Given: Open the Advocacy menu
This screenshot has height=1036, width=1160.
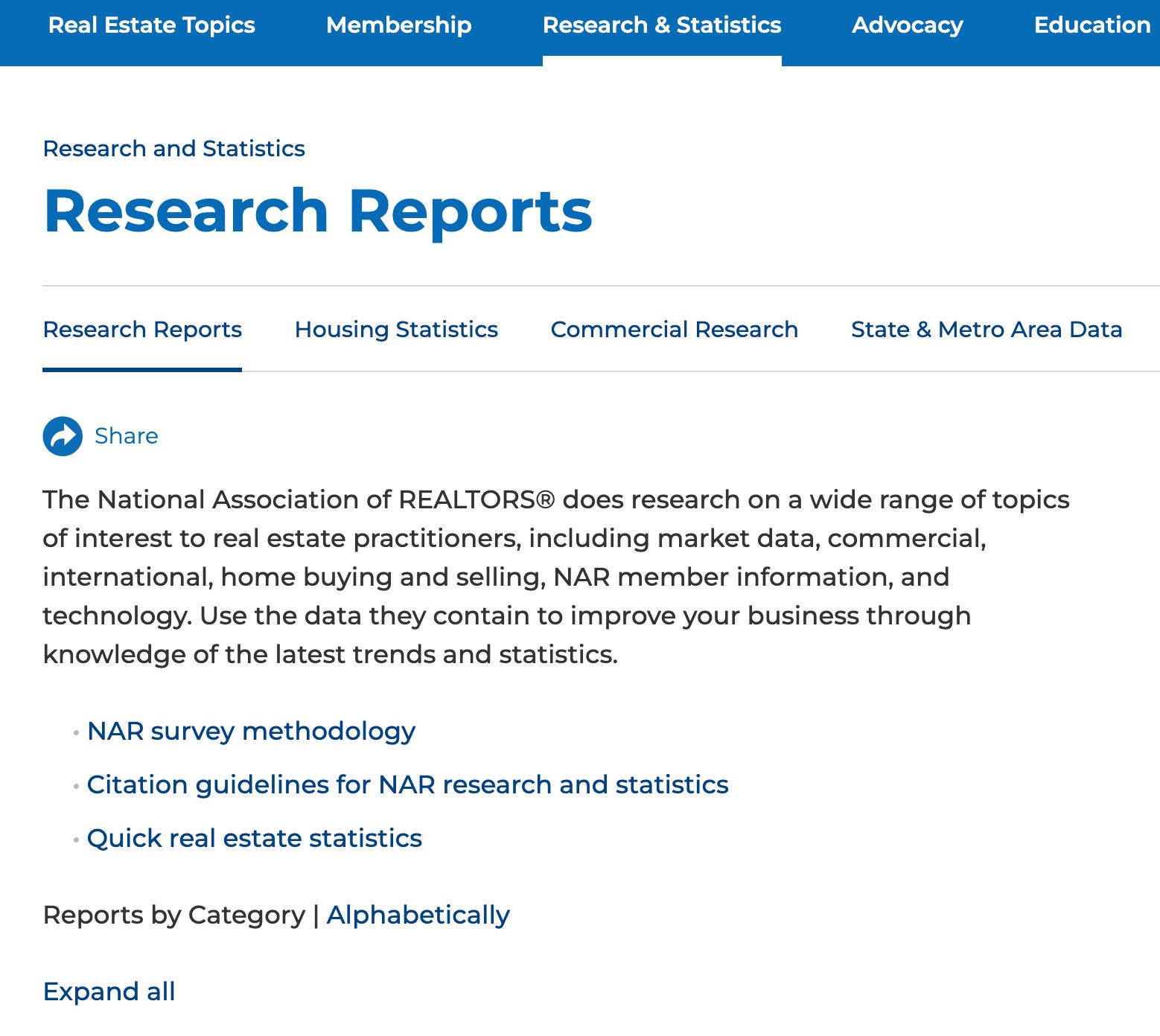Looking at the screenshot, I should pyautogui.click(x=908, y=25).
